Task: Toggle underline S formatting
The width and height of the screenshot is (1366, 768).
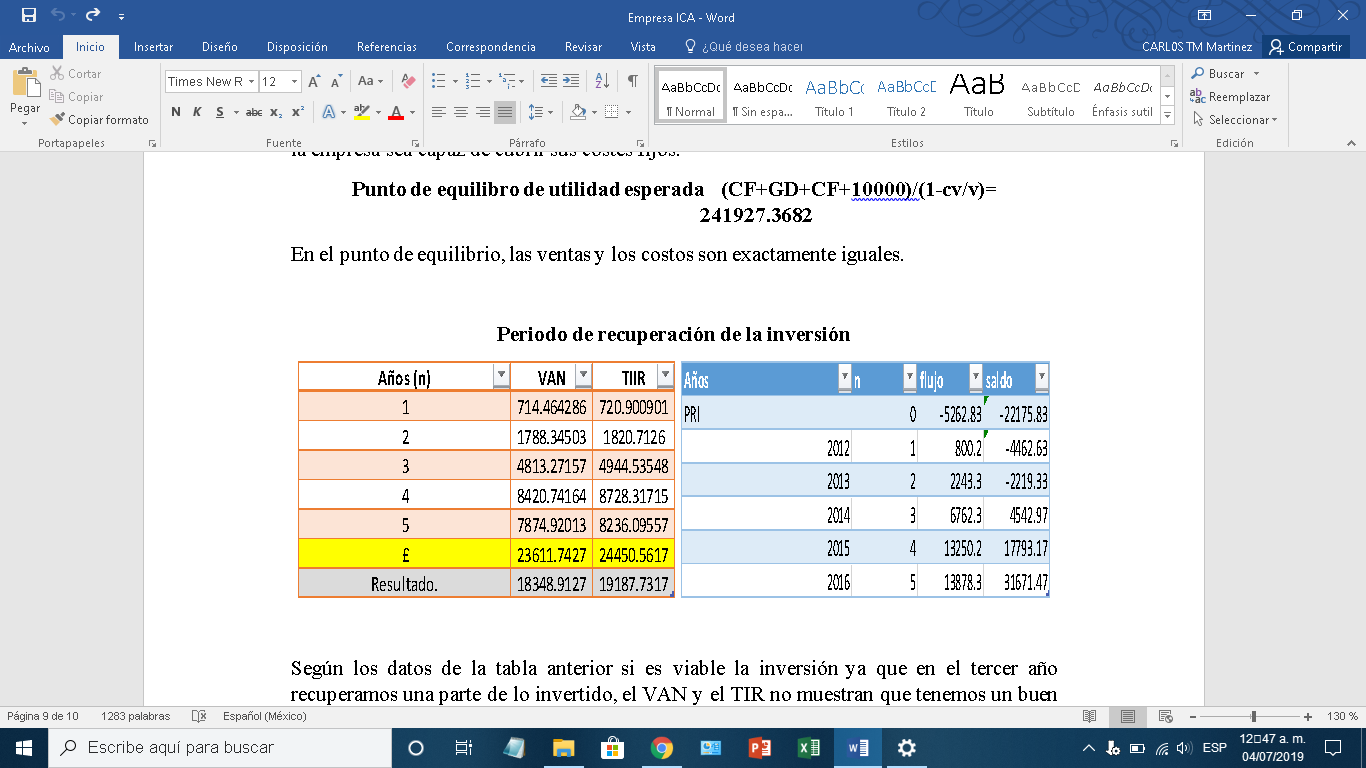Action: [x=220, y=112]
